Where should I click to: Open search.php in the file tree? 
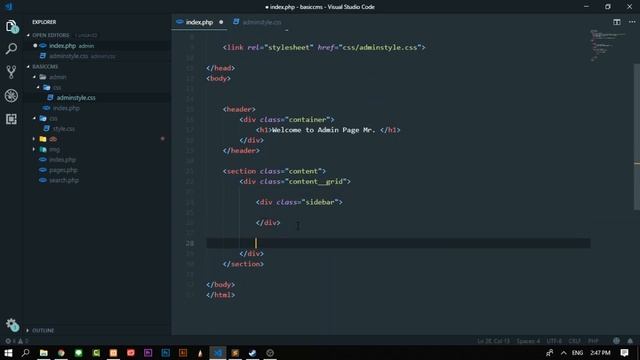pyautogui.click(x=98, y=180)
